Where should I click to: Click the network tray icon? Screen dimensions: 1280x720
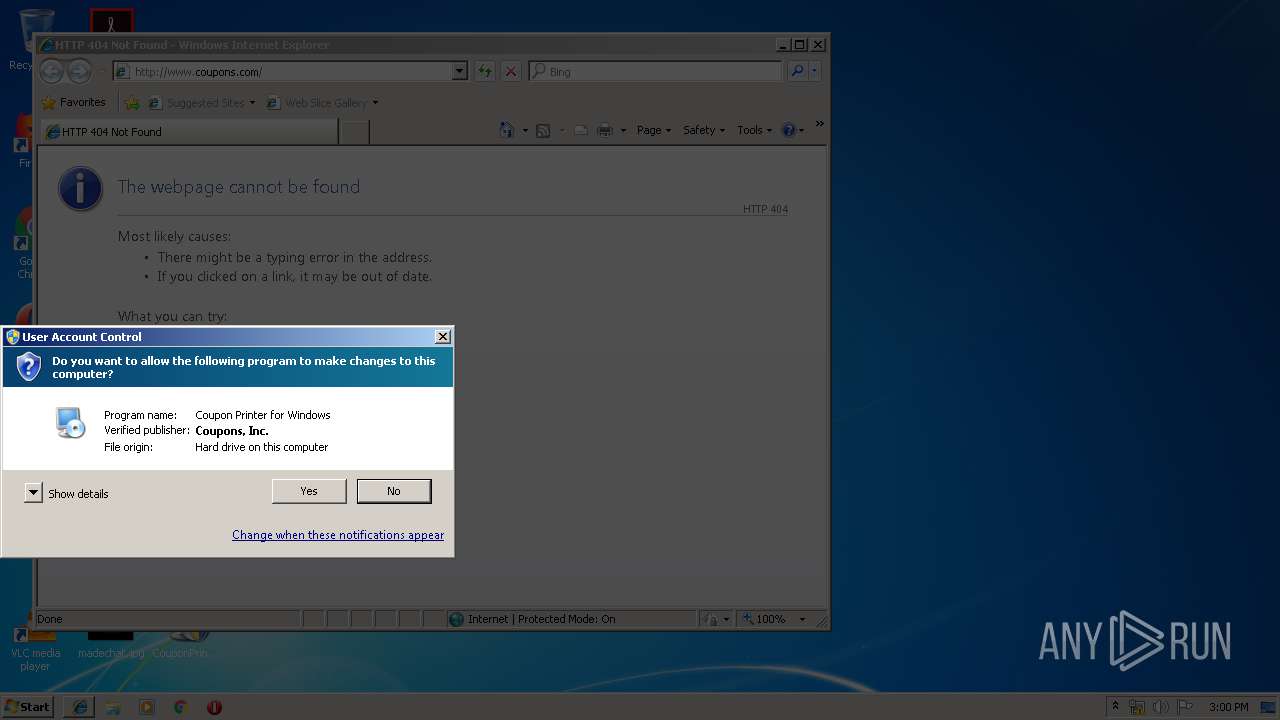click(1137, 707)
